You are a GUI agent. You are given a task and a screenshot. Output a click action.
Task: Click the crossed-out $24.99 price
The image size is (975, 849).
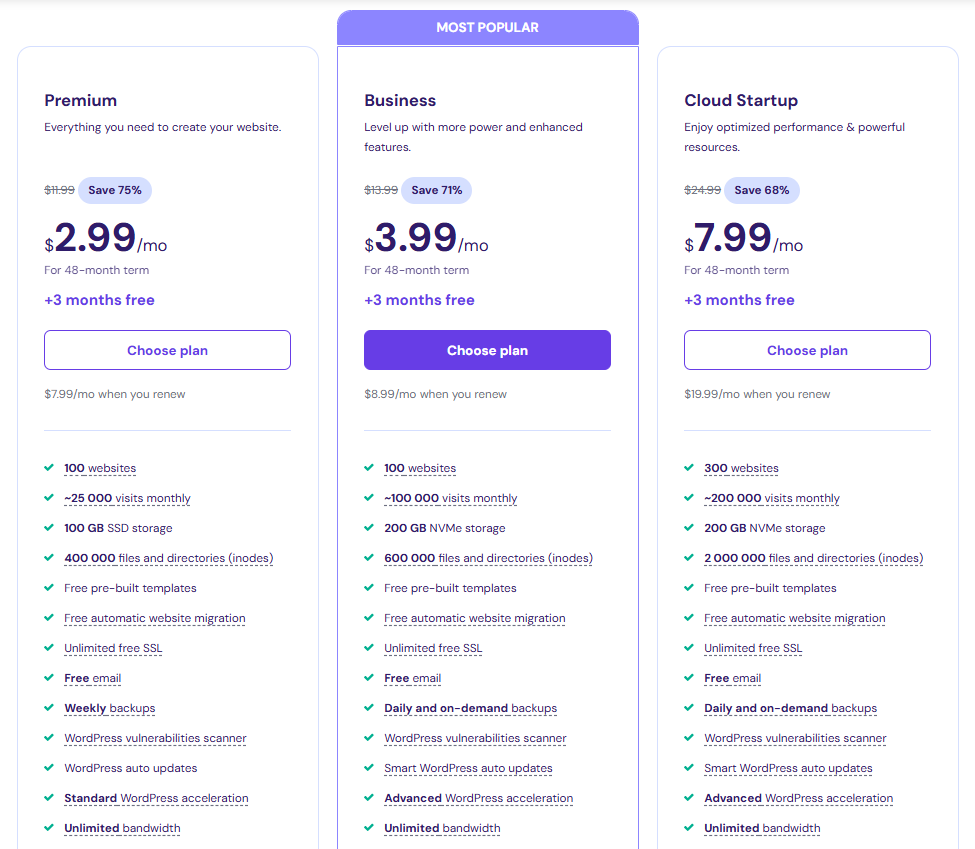[703, 190]
